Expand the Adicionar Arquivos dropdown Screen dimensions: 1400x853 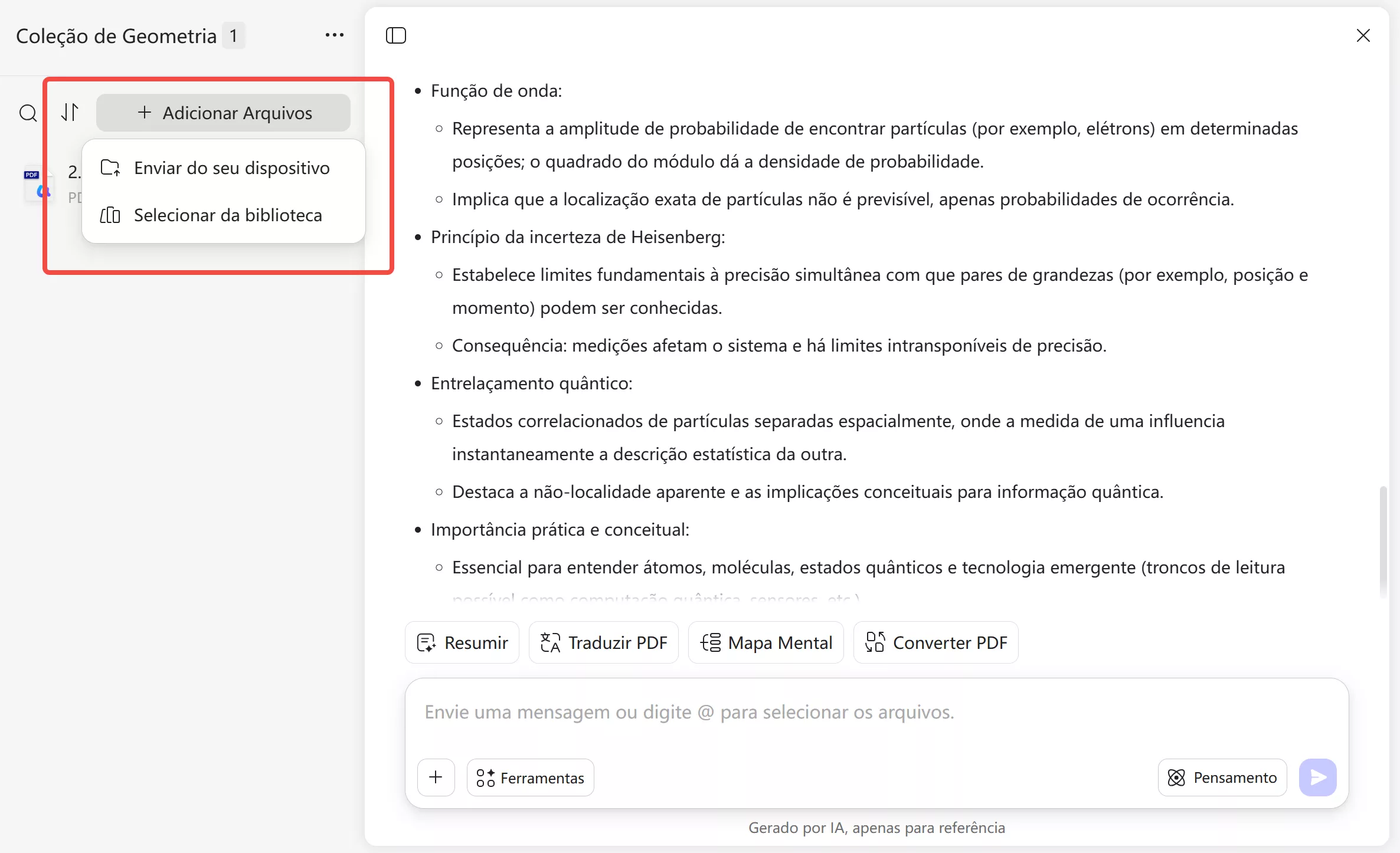223,112
